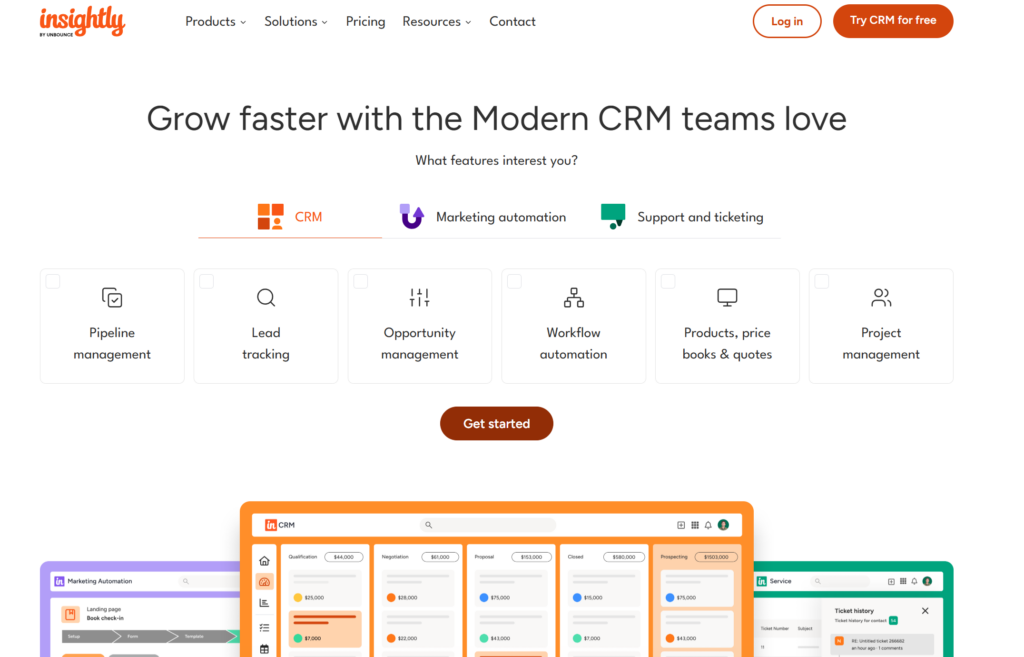This screenshot has height=657, width=1024.
Task: Click the Log in button
Action: 787,21
